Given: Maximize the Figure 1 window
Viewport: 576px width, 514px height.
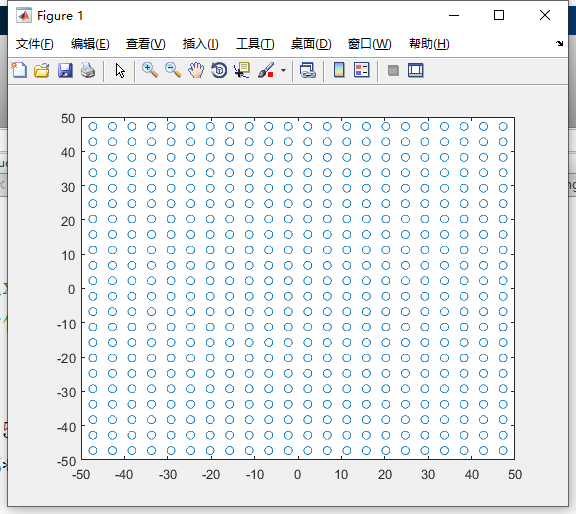Looking at the screenshot, I should point(499,15).
